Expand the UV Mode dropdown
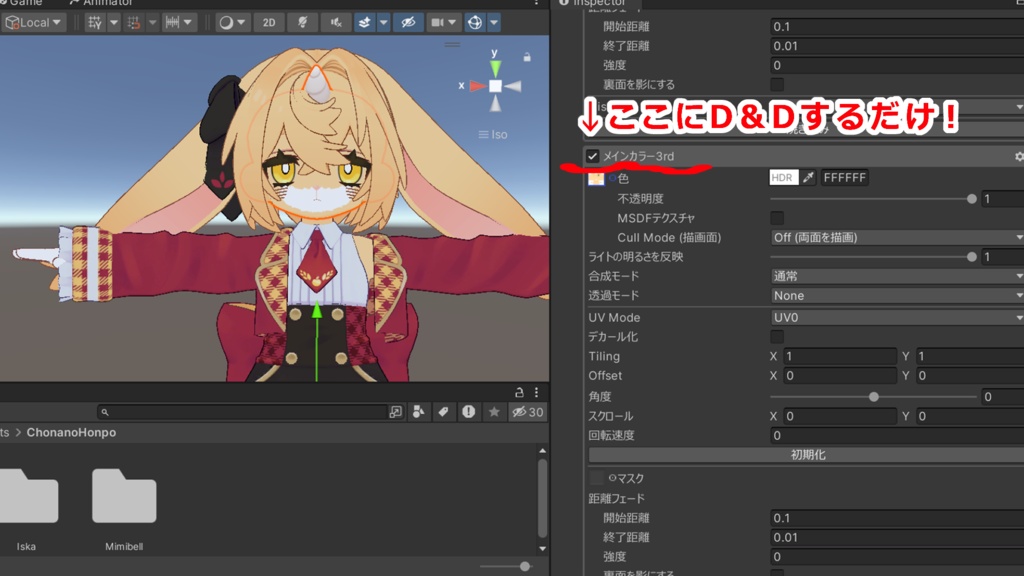1024x576 pixels. coord(897,317)
